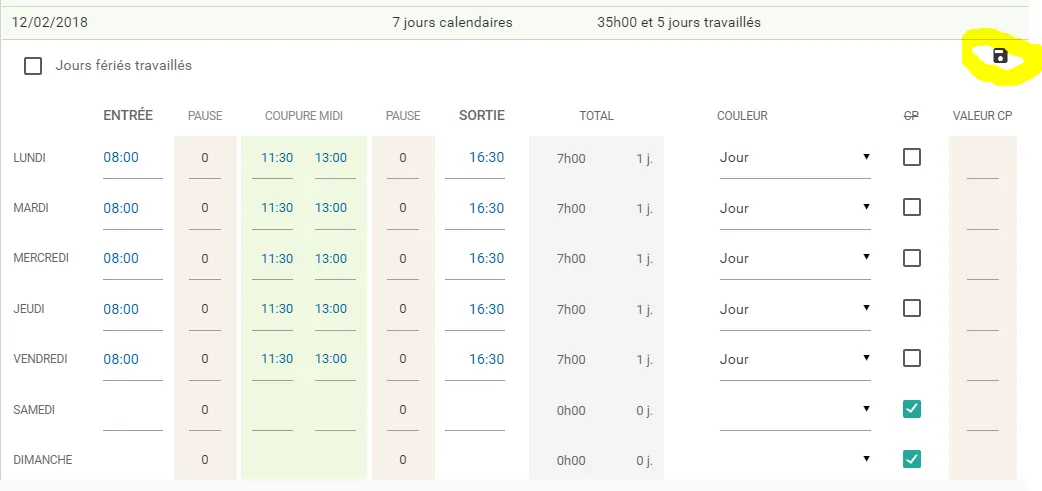This screenshot has width=1042, height=491.
Task: Open the Couleur dropdown arrow for Dimanche
Action: pos(866,459)
